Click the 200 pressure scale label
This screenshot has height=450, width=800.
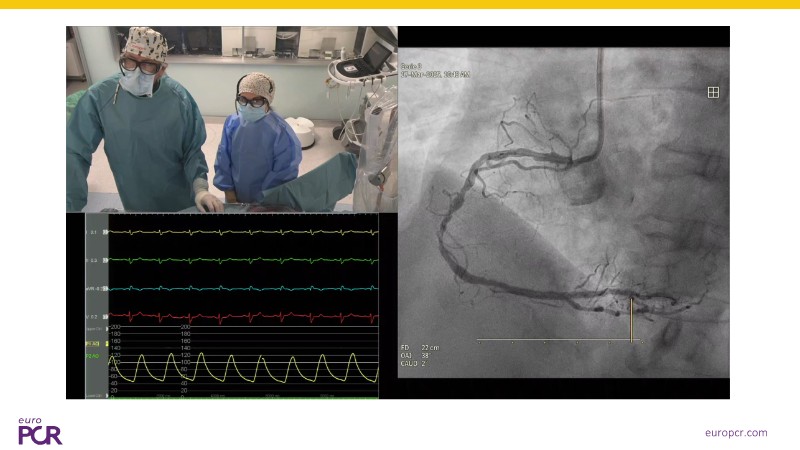point(114,327)
